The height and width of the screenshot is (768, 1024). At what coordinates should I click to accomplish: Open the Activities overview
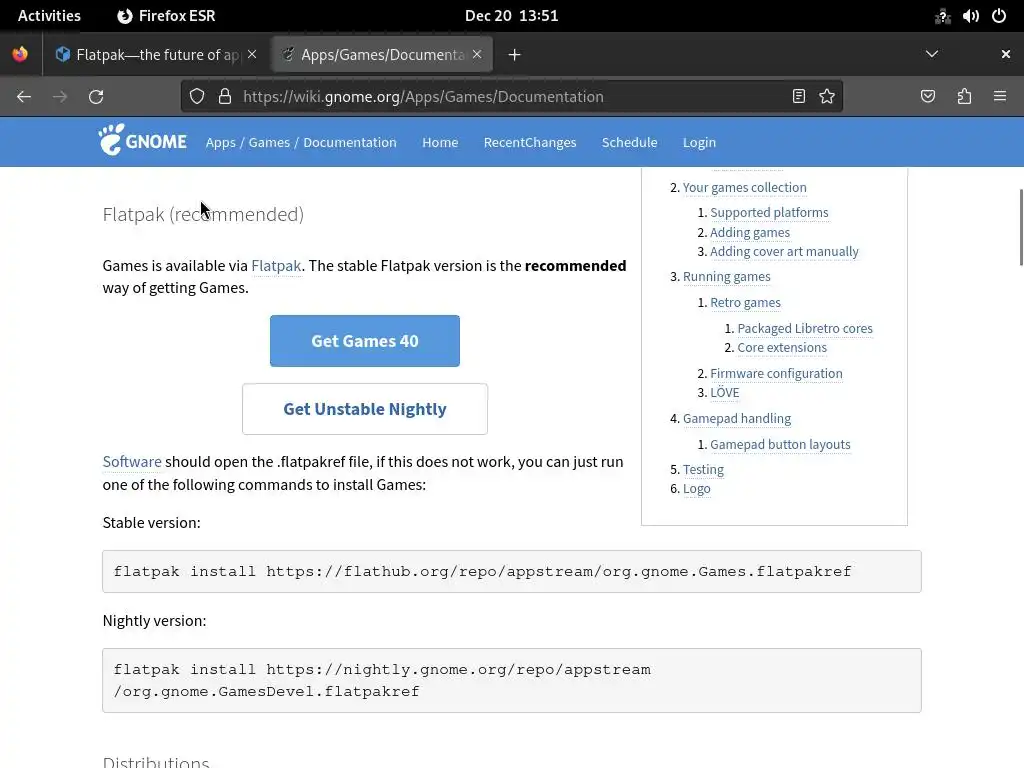(x=49, y=16)
